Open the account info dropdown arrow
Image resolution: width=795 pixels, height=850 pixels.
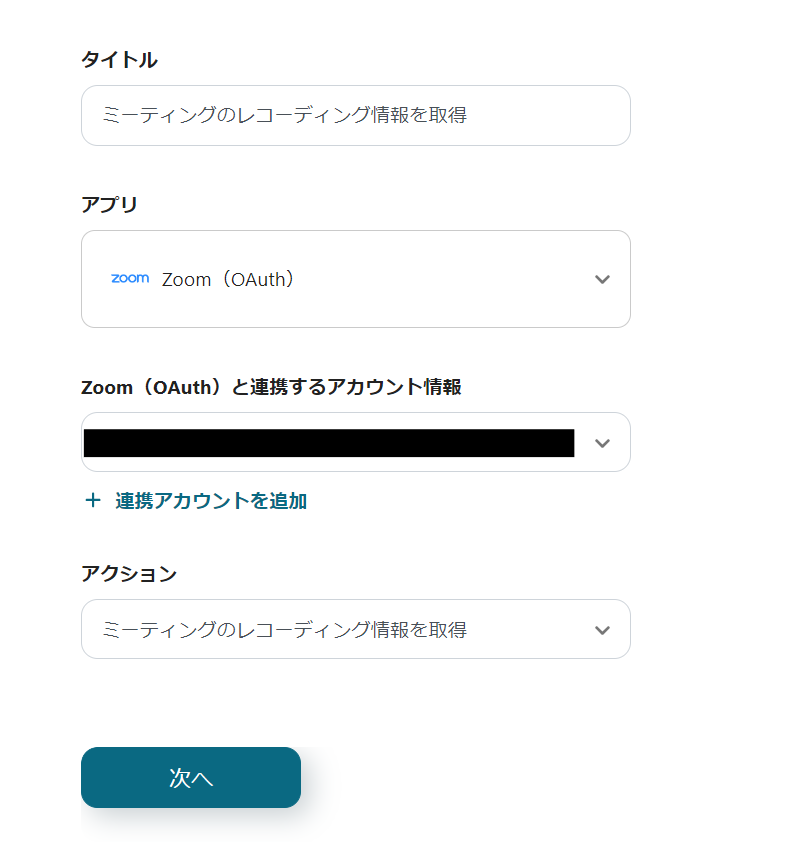point(602,443)
